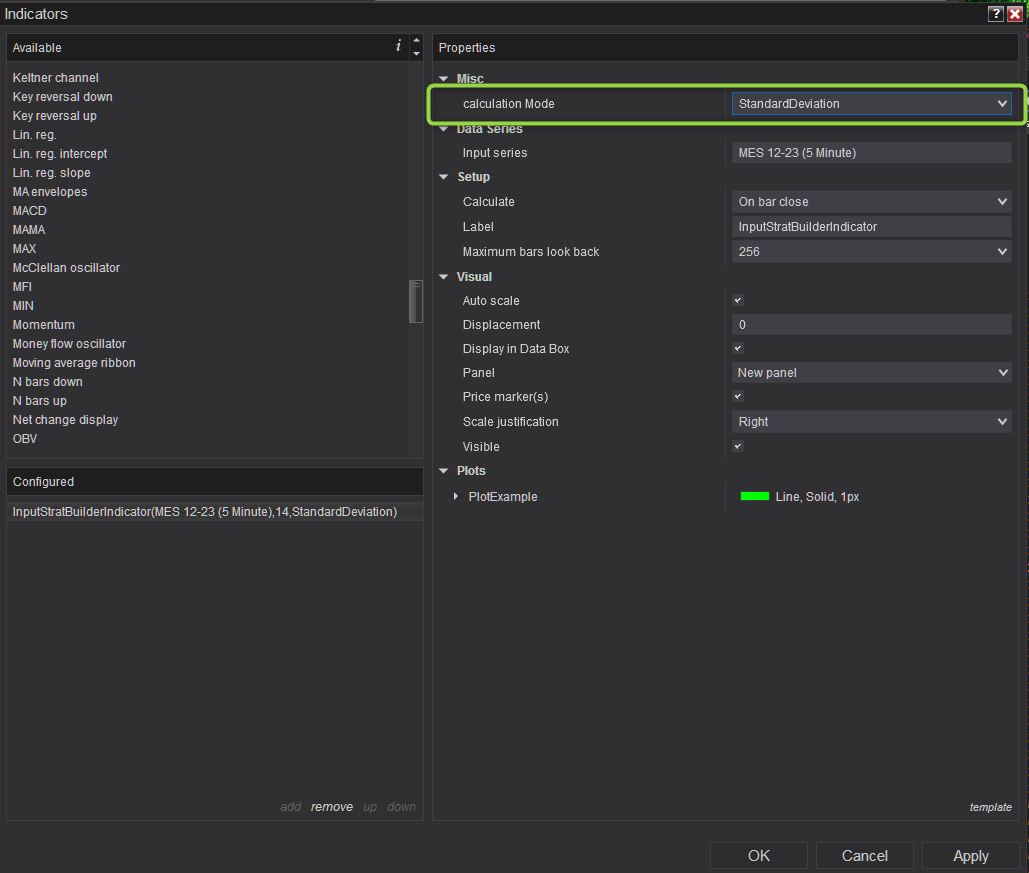Click the template link
Screen dimensions: 1029x873
[990, 807]
